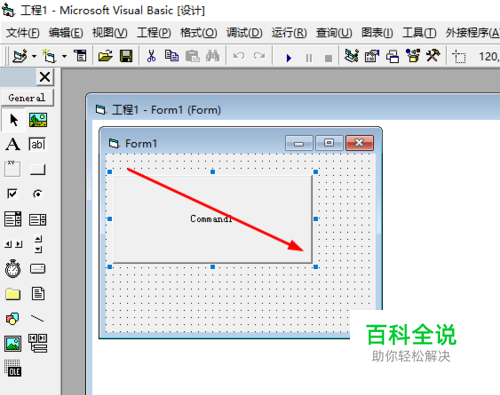Open the Toolbox via toolbar icon

click(433, 56)
